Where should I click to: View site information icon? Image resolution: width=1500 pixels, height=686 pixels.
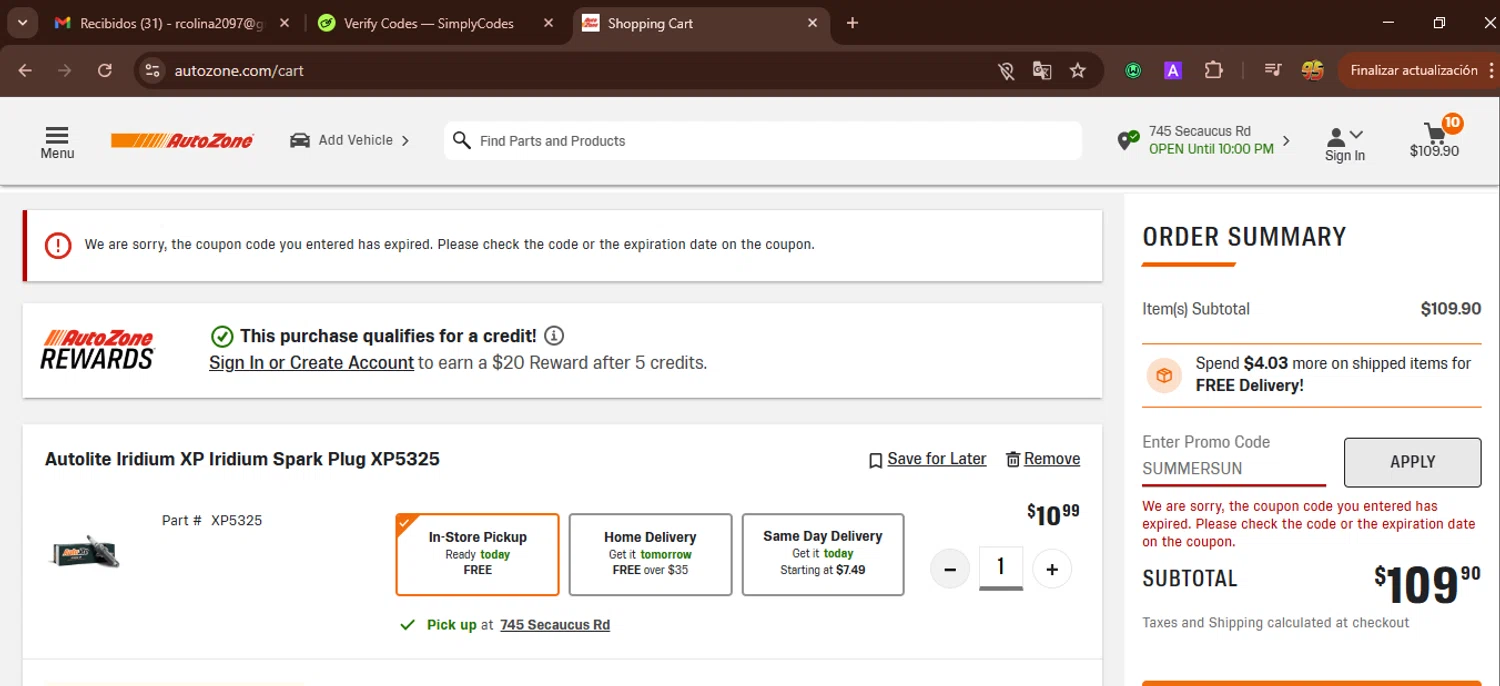click(x=152, y=70)
